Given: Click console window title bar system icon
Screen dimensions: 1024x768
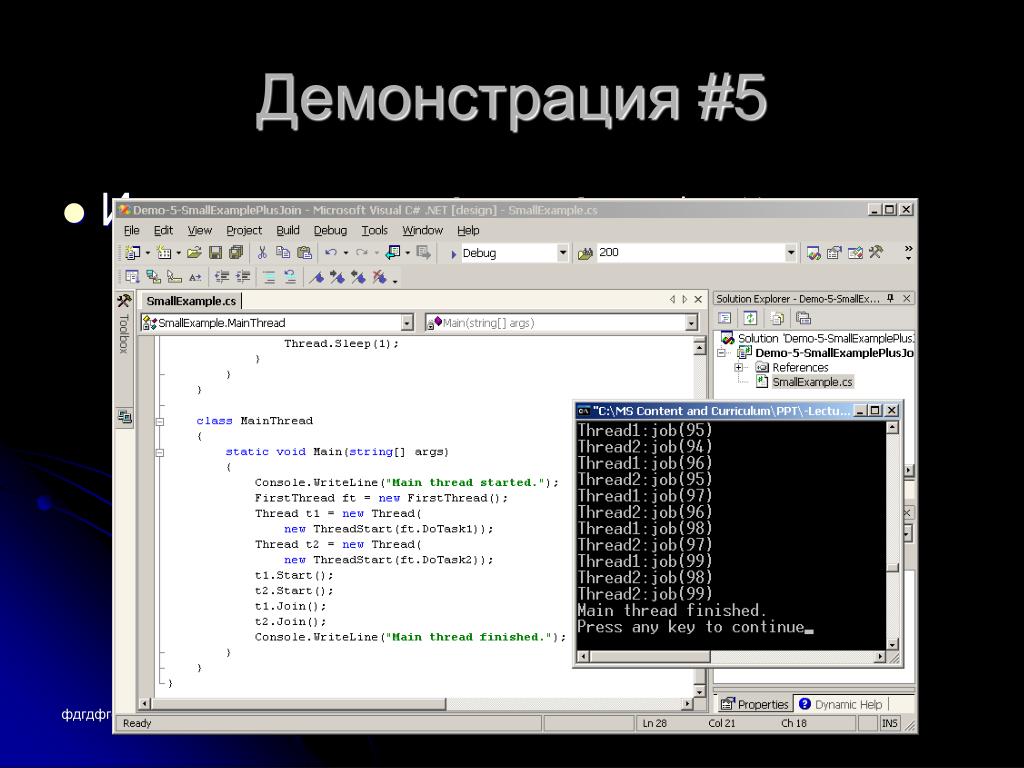Looking at the screenshot, I should tap(584, 411).
